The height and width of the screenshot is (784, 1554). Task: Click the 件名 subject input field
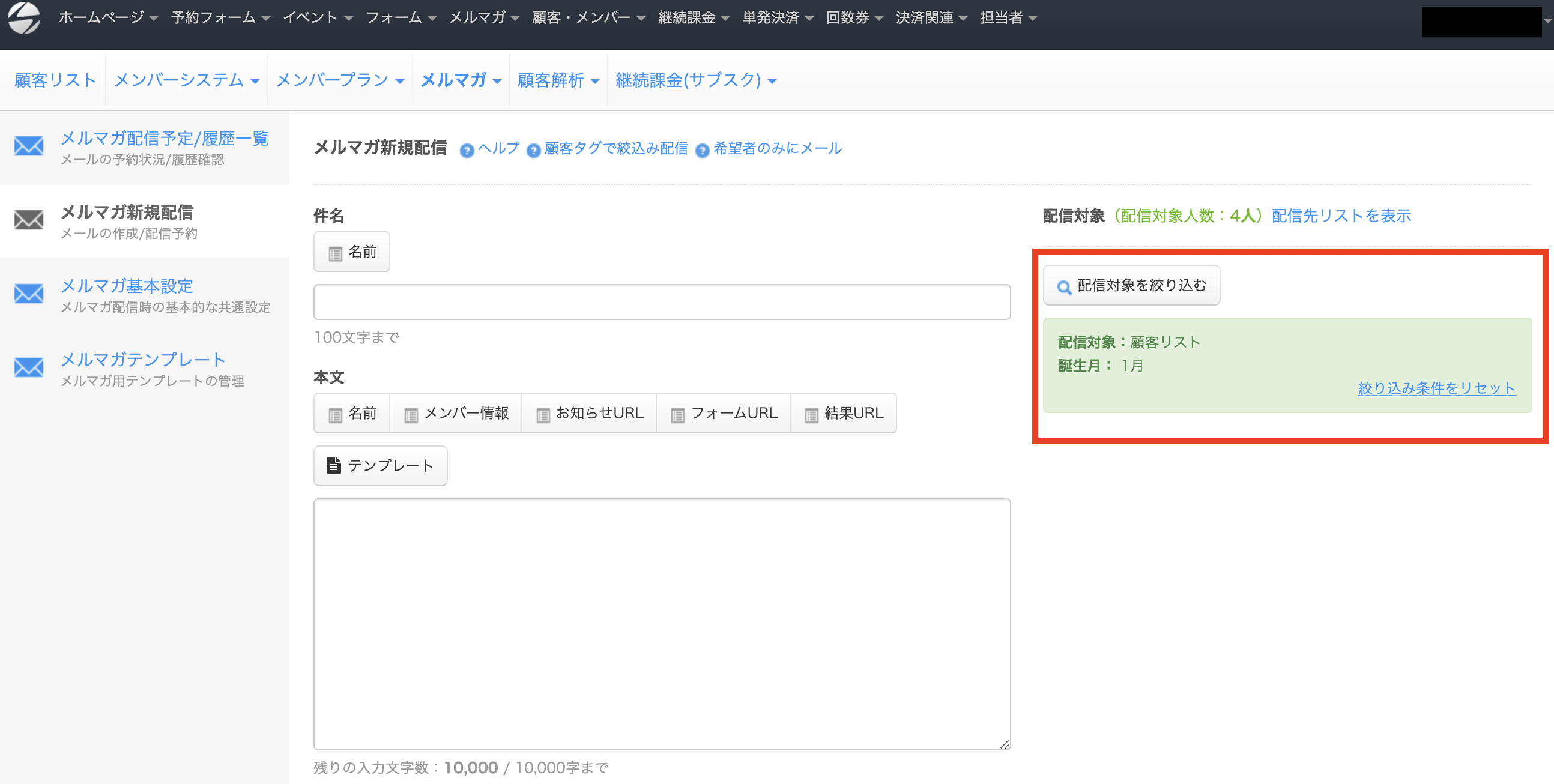click(x=661, y=302)
